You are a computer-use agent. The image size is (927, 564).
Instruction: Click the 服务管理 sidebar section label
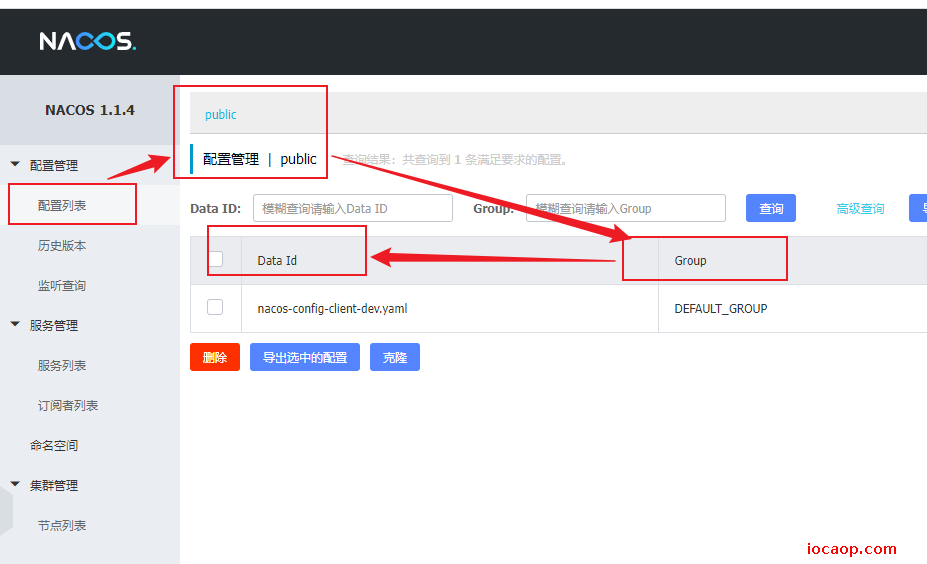tap(54, 326)
